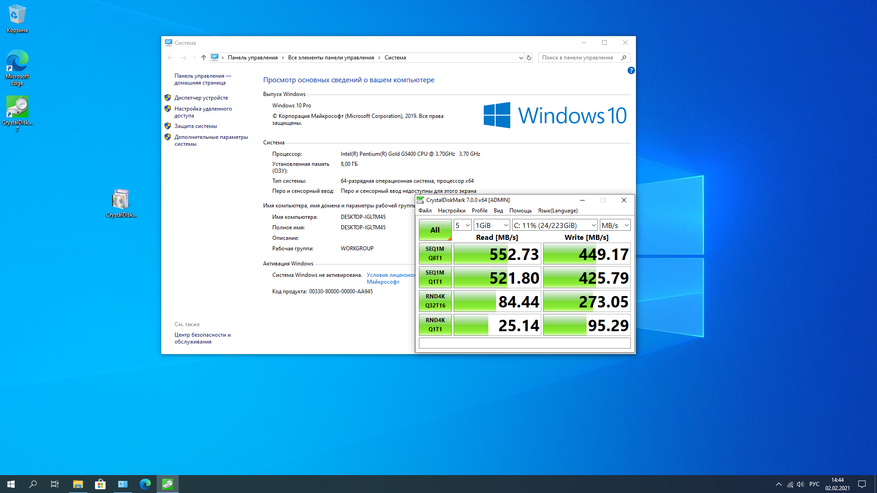Click the back arrow in System window
The image size is (877, 493).
point(170,58)
